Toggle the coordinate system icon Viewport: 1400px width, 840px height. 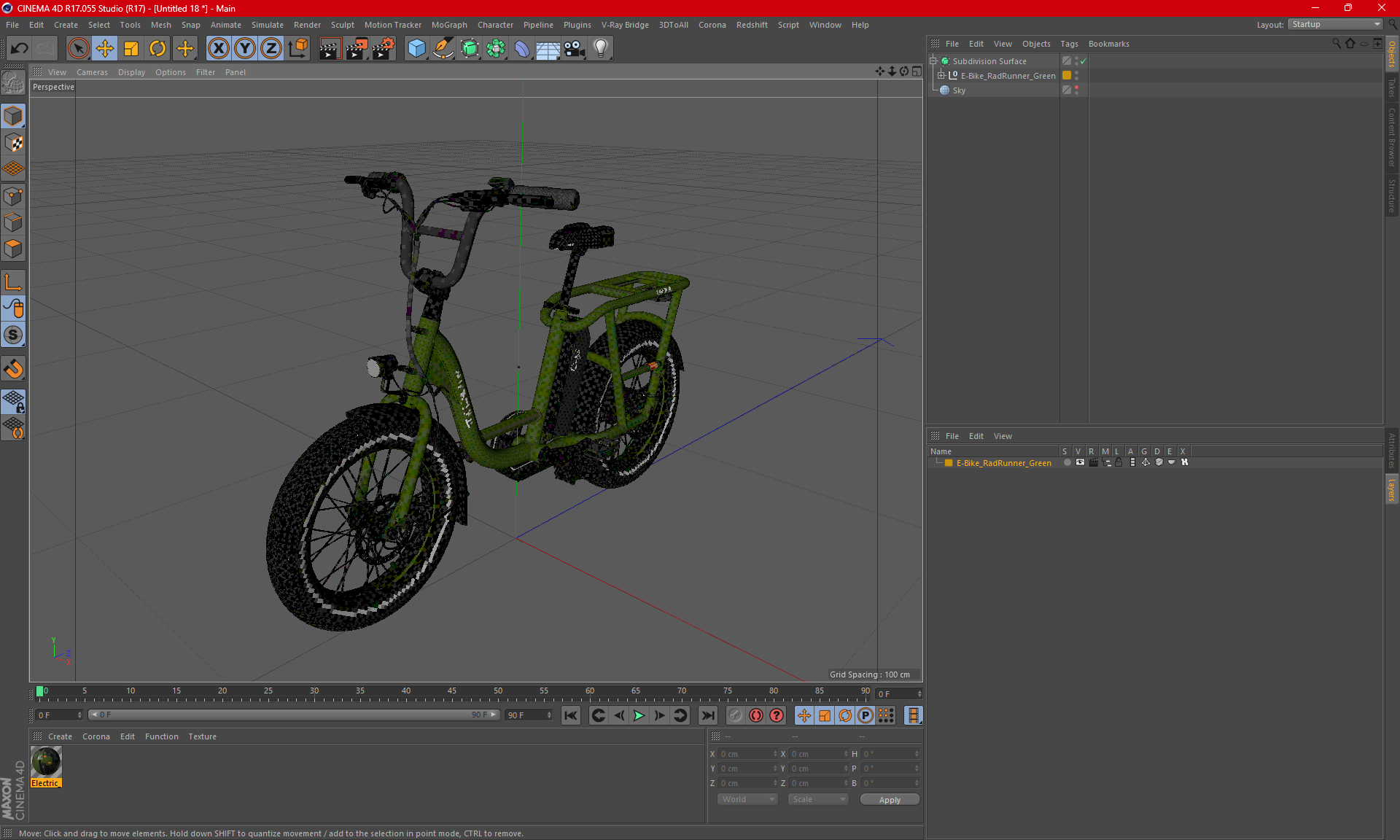click(297, 49)
